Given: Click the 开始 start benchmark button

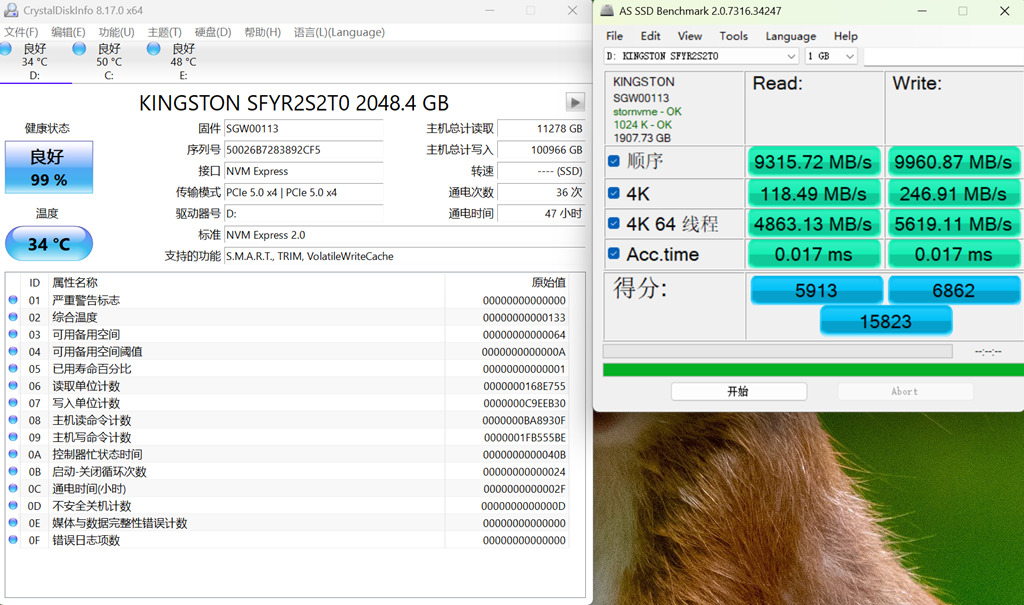Looking at the screenshot, I should [739, 391].
